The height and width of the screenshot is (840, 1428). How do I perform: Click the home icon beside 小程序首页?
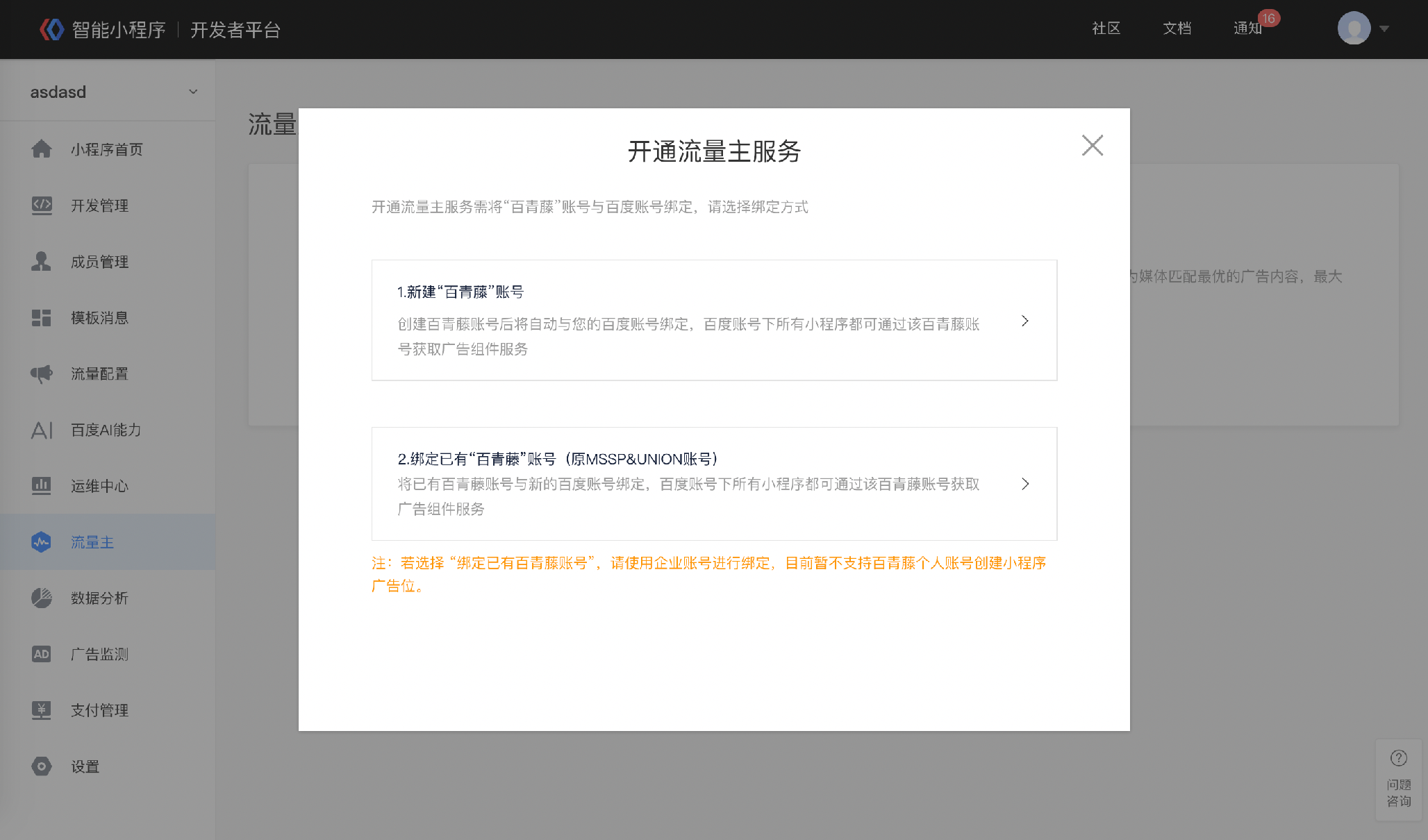click(42, 149)
